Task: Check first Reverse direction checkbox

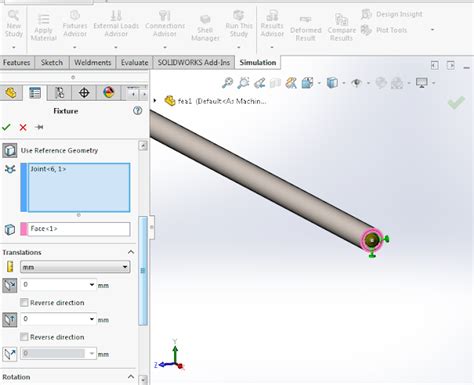Action: 24,302
